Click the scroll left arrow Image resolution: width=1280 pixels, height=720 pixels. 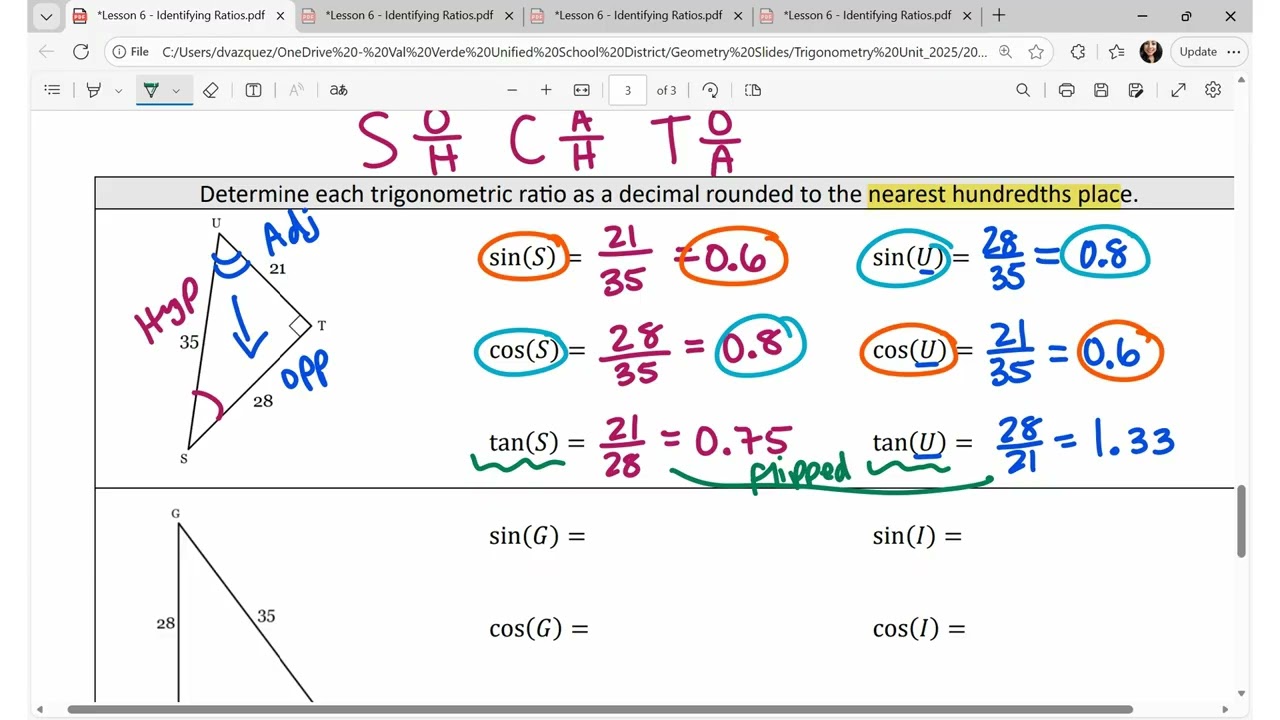(40, 710)
